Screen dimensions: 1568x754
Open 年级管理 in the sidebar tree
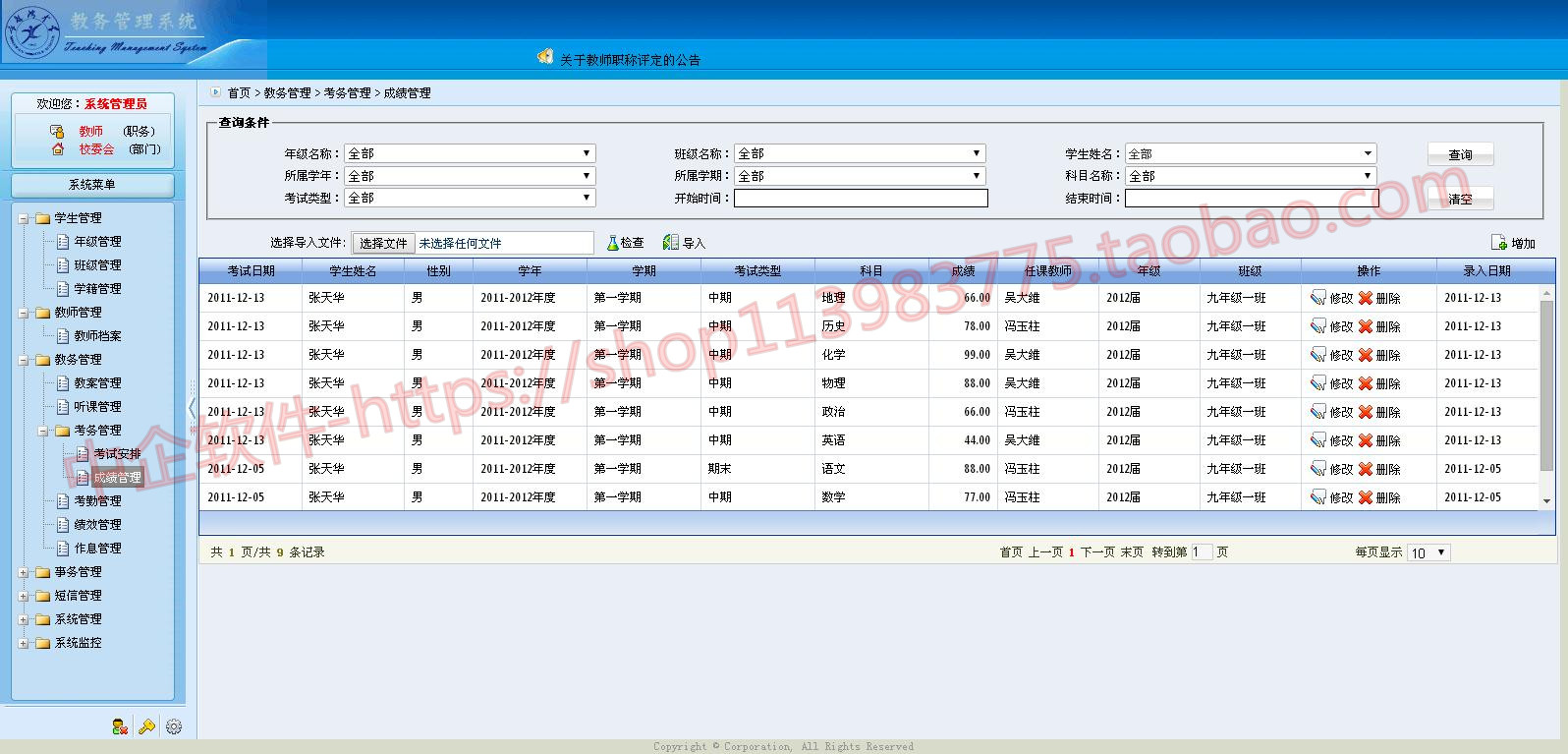pos(97,242)
